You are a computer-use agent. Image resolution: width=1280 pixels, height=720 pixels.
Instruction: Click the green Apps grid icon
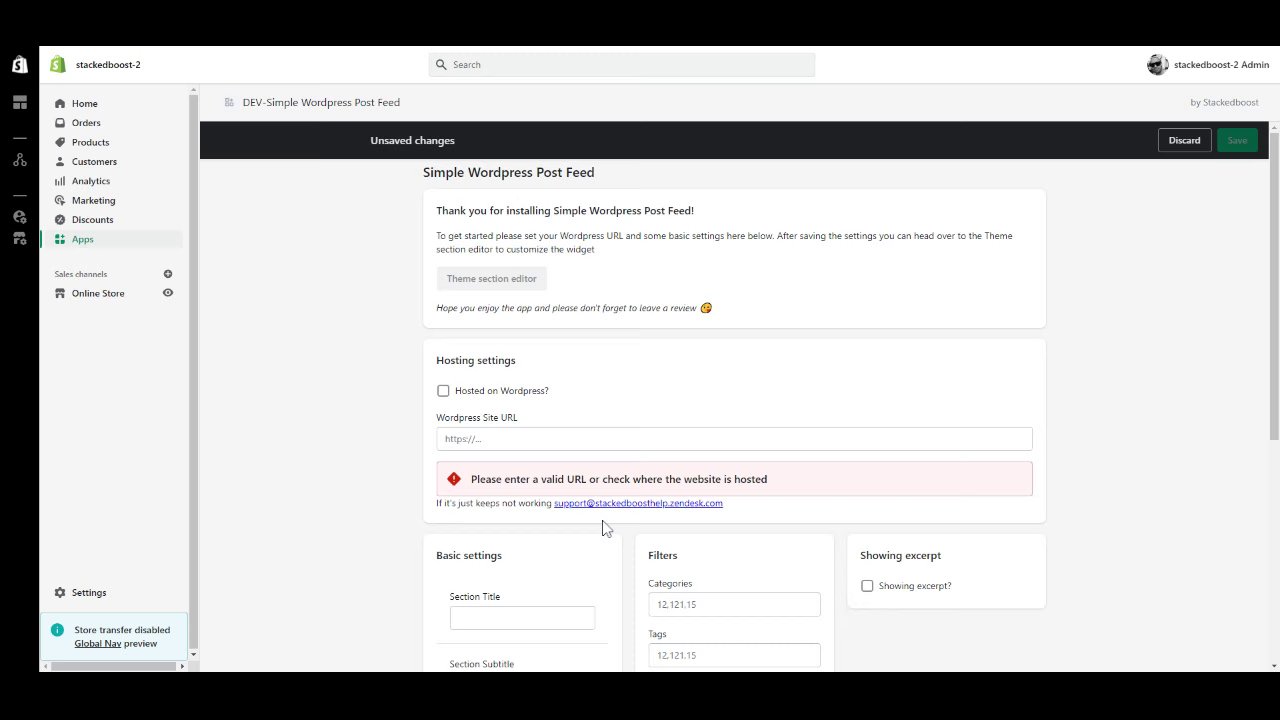pos(60,239)
